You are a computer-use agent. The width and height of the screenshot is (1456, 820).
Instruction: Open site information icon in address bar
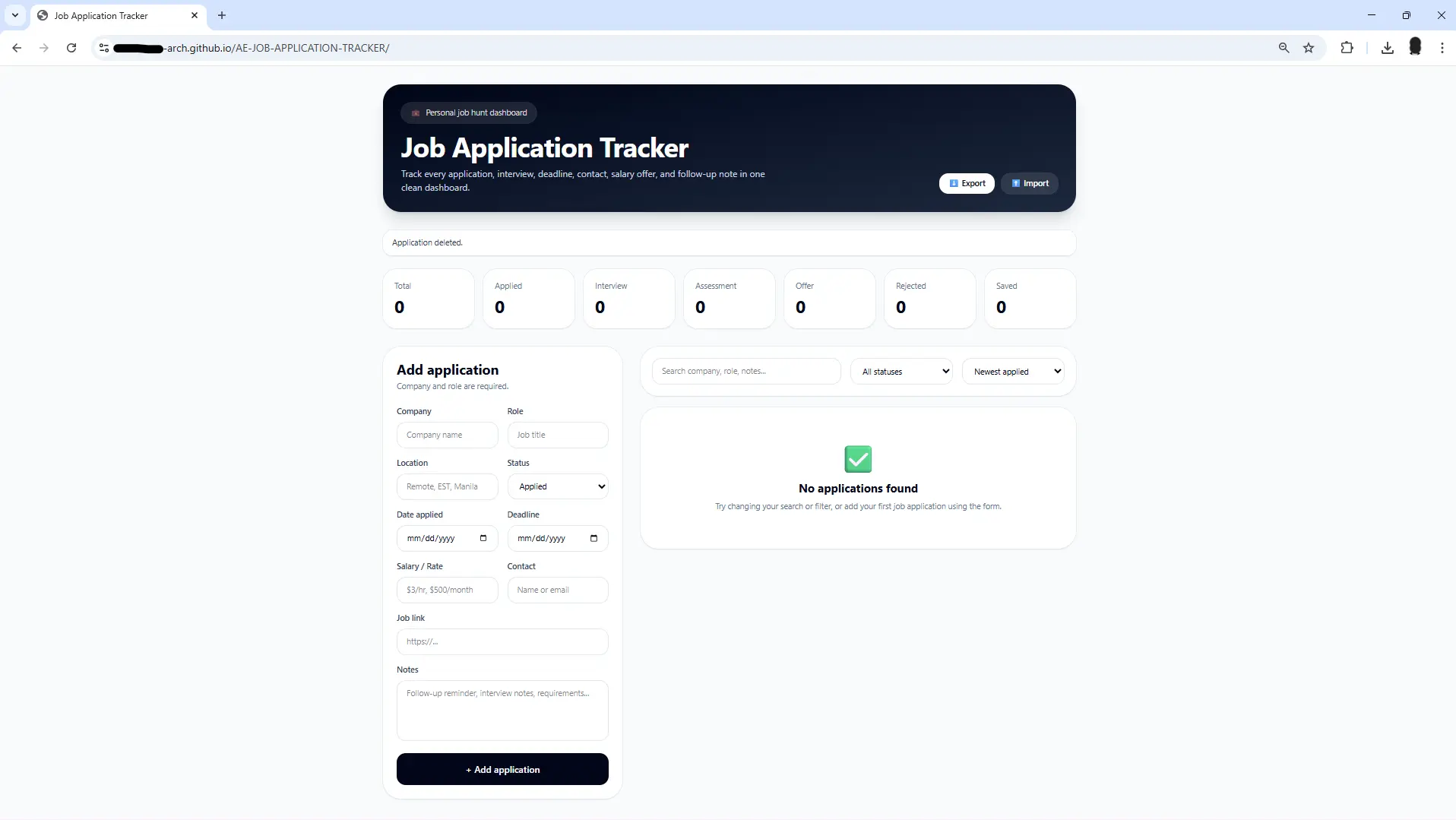pyautogui.click(x=104, y=48)
